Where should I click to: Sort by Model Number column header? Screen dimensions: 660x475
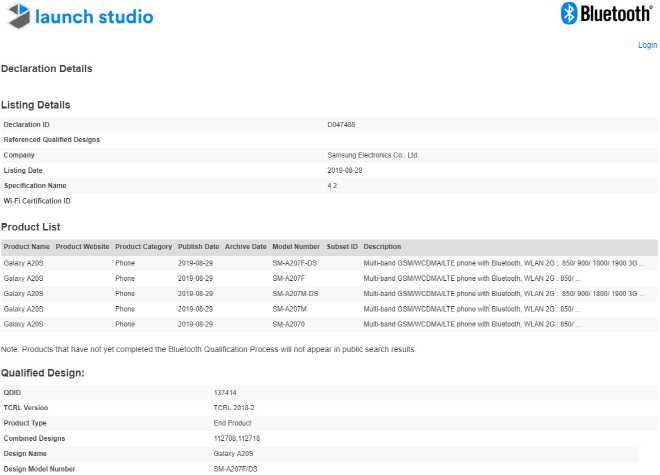pyautogui.click(x=296, y=247)
